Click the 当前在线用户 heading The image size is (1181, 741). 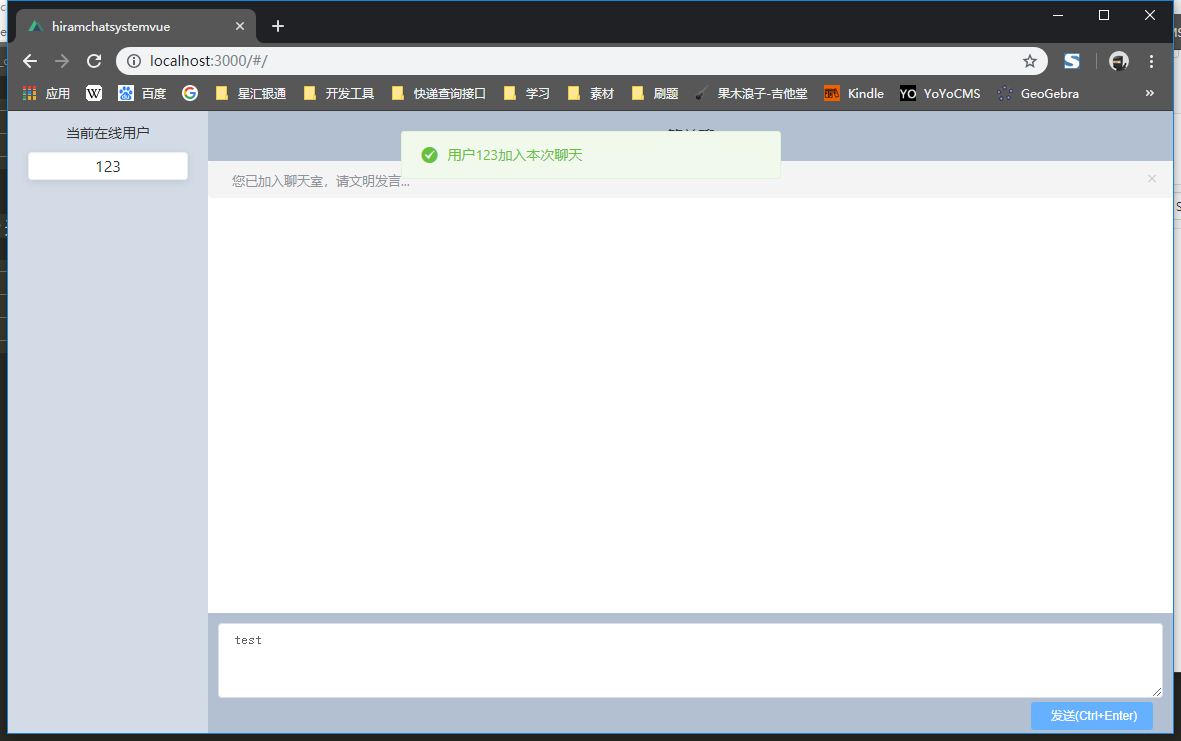tap(108, 133)
